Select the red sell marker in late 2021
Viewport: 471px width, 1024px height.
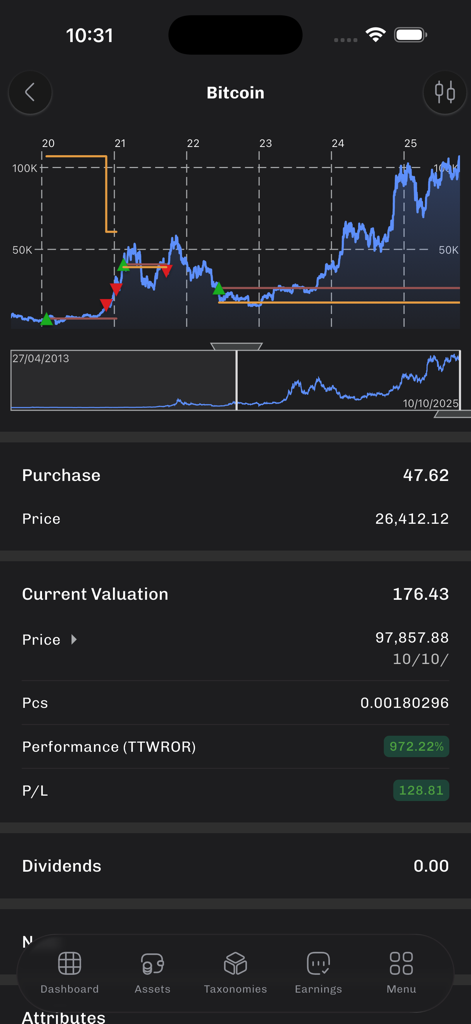(166, 270)
